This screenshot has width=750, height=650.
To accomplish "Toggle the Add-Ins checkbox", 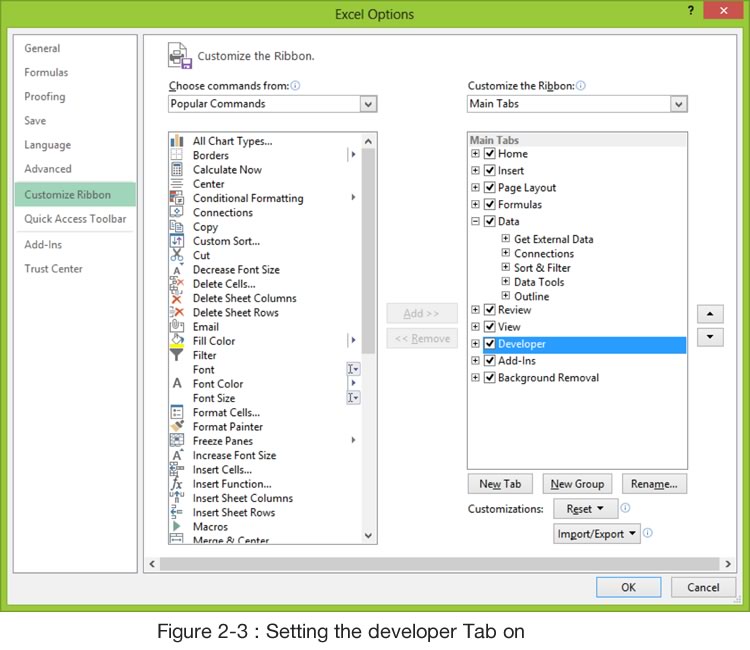I will (490, 361).
